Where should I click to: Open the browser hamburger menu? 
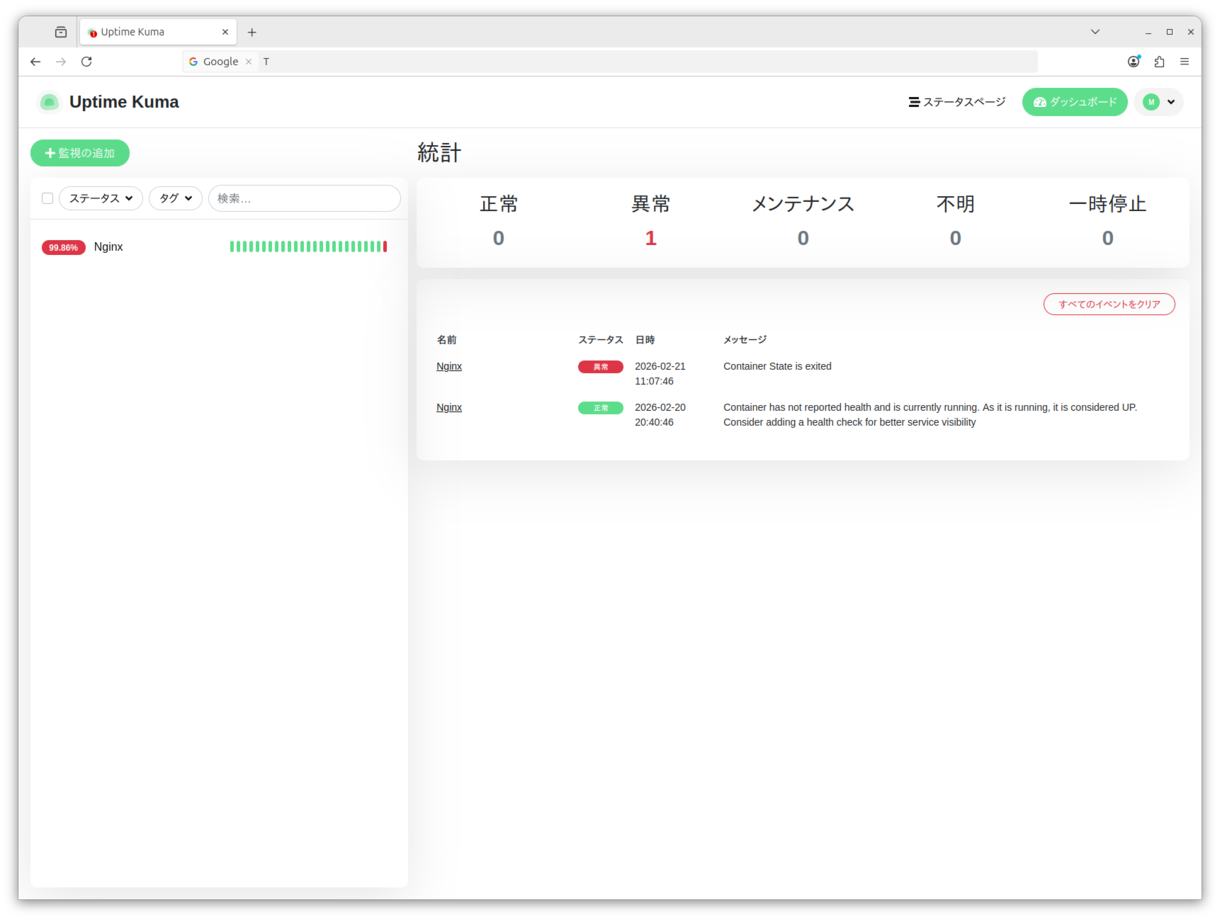pyautogui.click(x=1184, y=62)
